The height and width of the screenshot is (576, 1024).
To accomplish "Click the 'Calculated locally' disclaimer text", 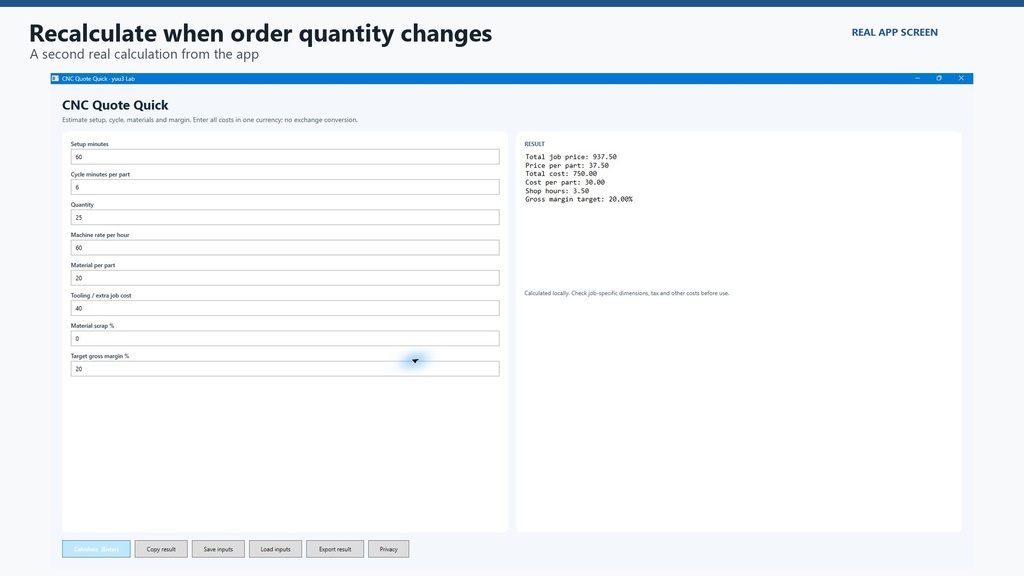I will pos(626,293).
